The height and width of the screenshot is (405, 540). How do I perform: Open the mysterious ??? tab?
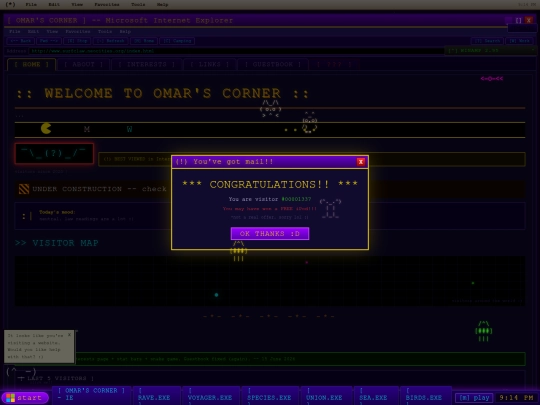pos(334,64)
